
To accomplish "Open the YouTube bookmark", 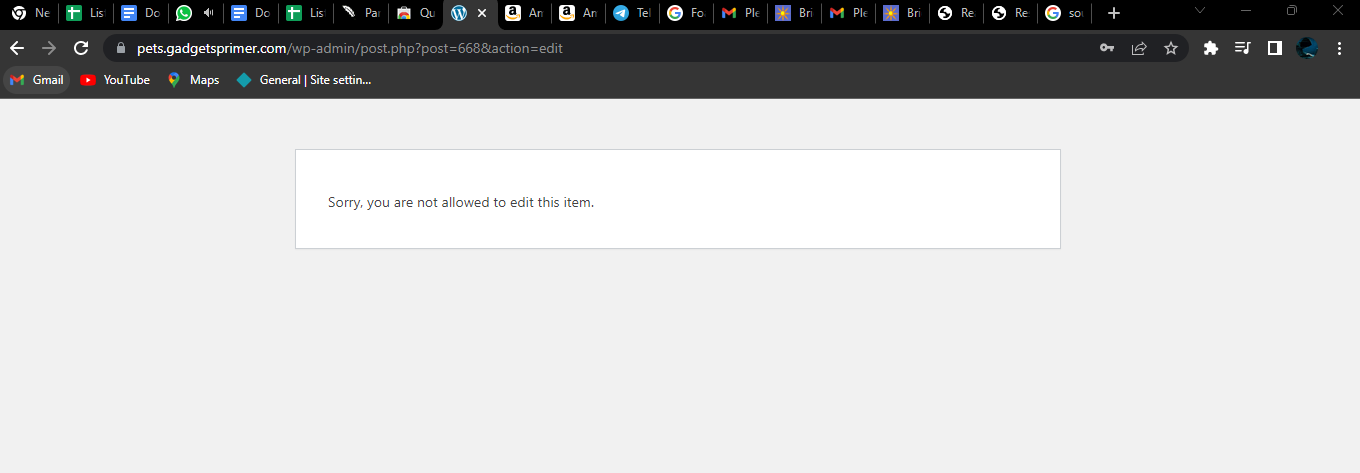I will 115,80.
